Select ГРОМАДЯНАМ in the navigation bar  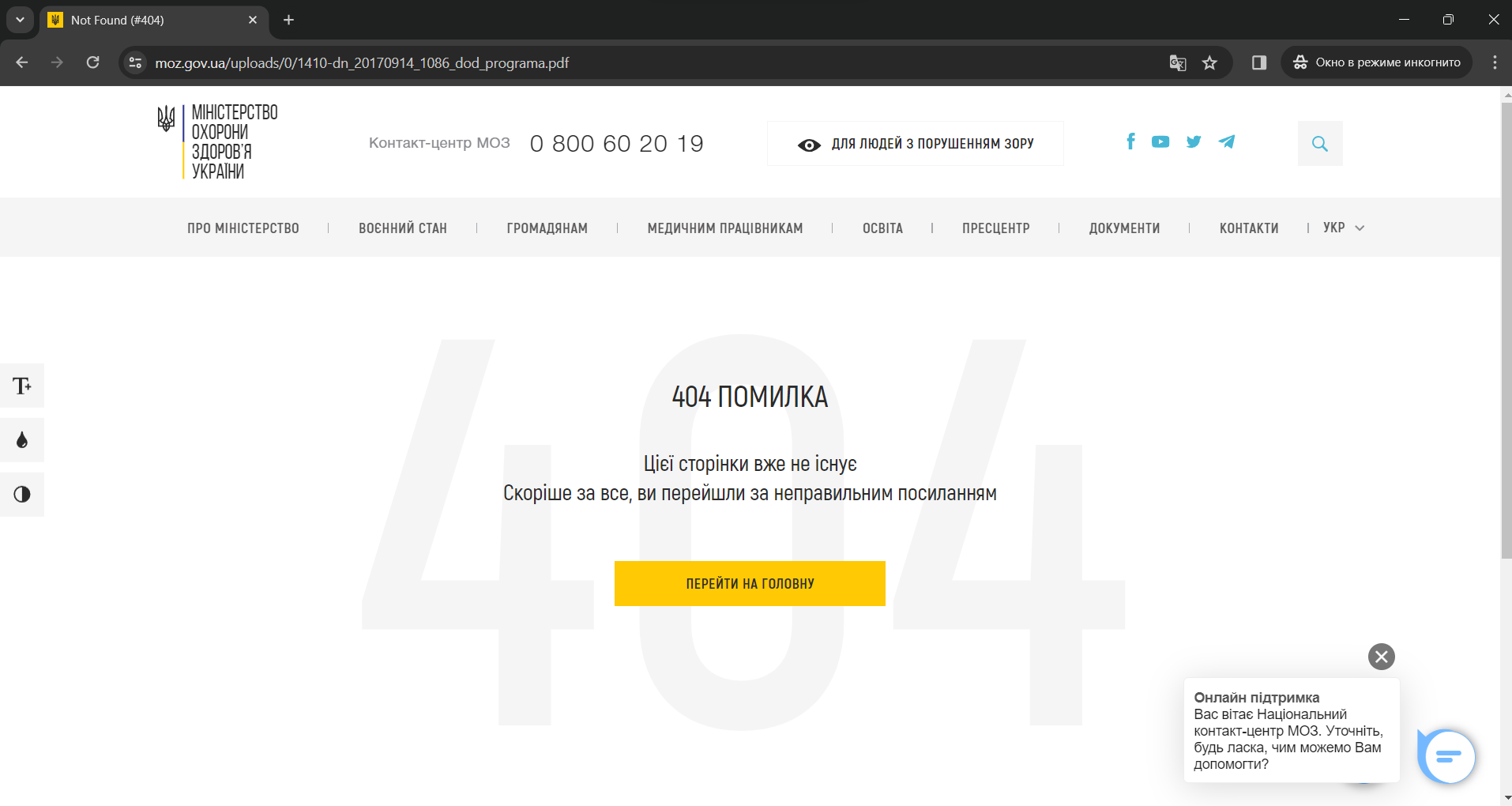(x=547, y=228)
